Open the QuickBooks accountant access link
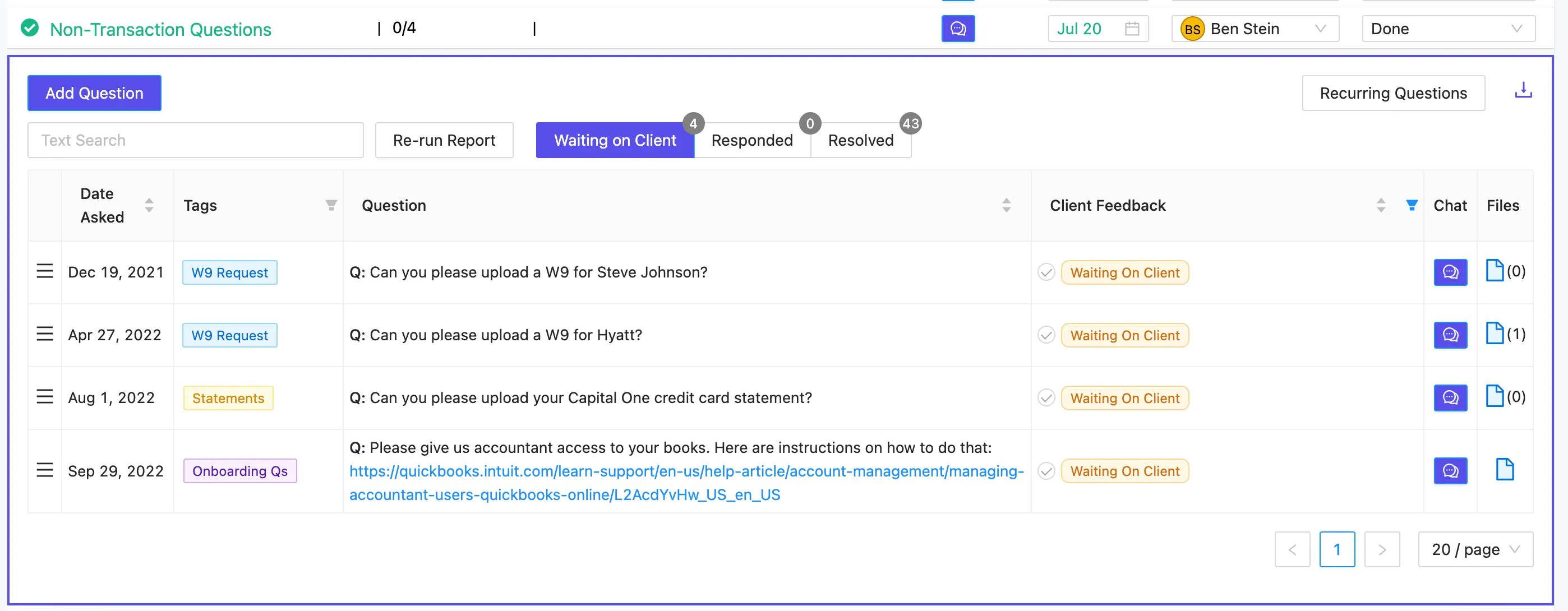This screenshot has height=611, width=1568. pyautogui.click(x=686, y=483)
